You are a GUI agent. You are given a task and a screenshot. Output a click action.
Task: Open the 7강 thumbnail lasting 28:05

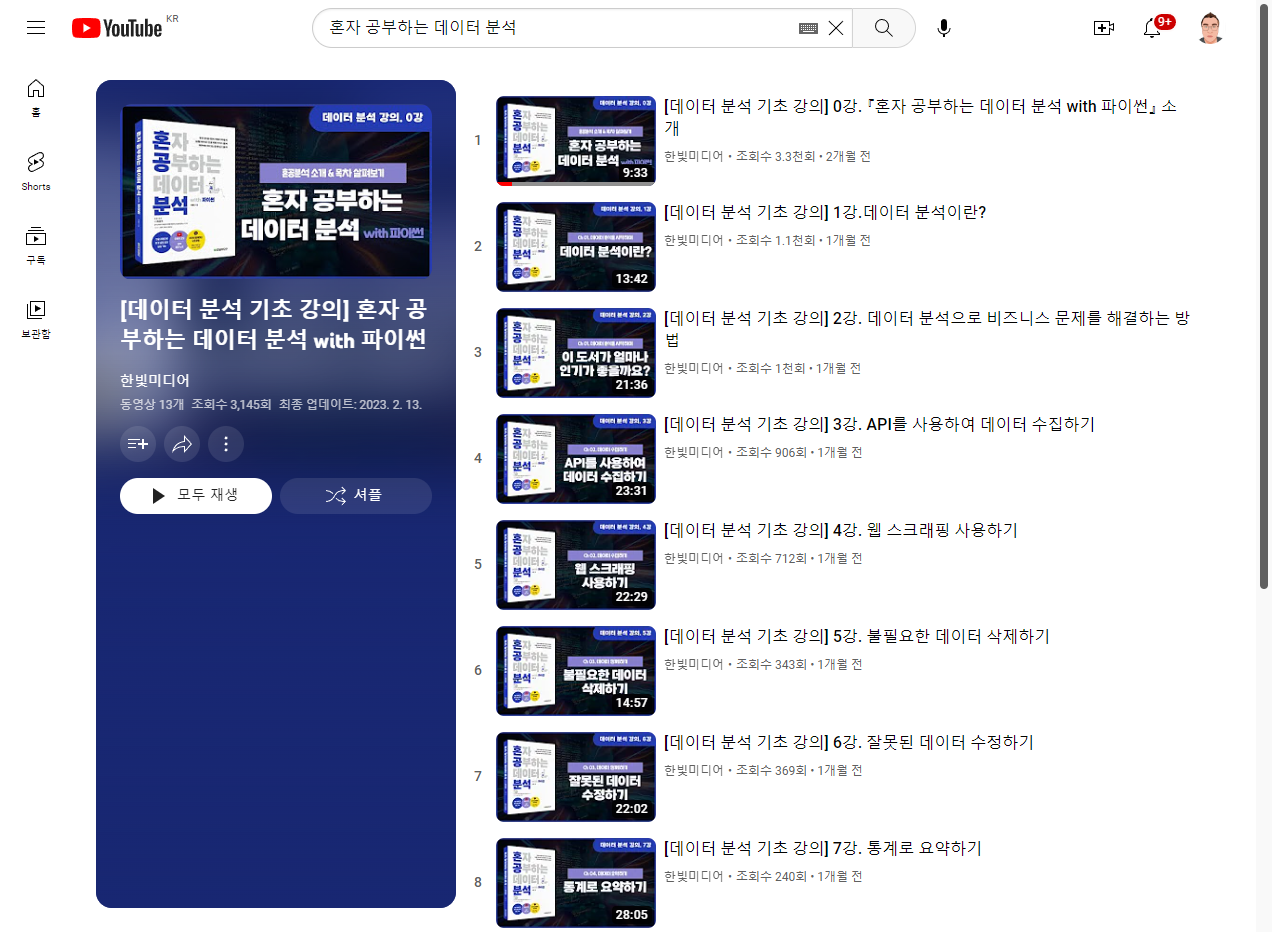pyautogui.click(x=576, y=883)
